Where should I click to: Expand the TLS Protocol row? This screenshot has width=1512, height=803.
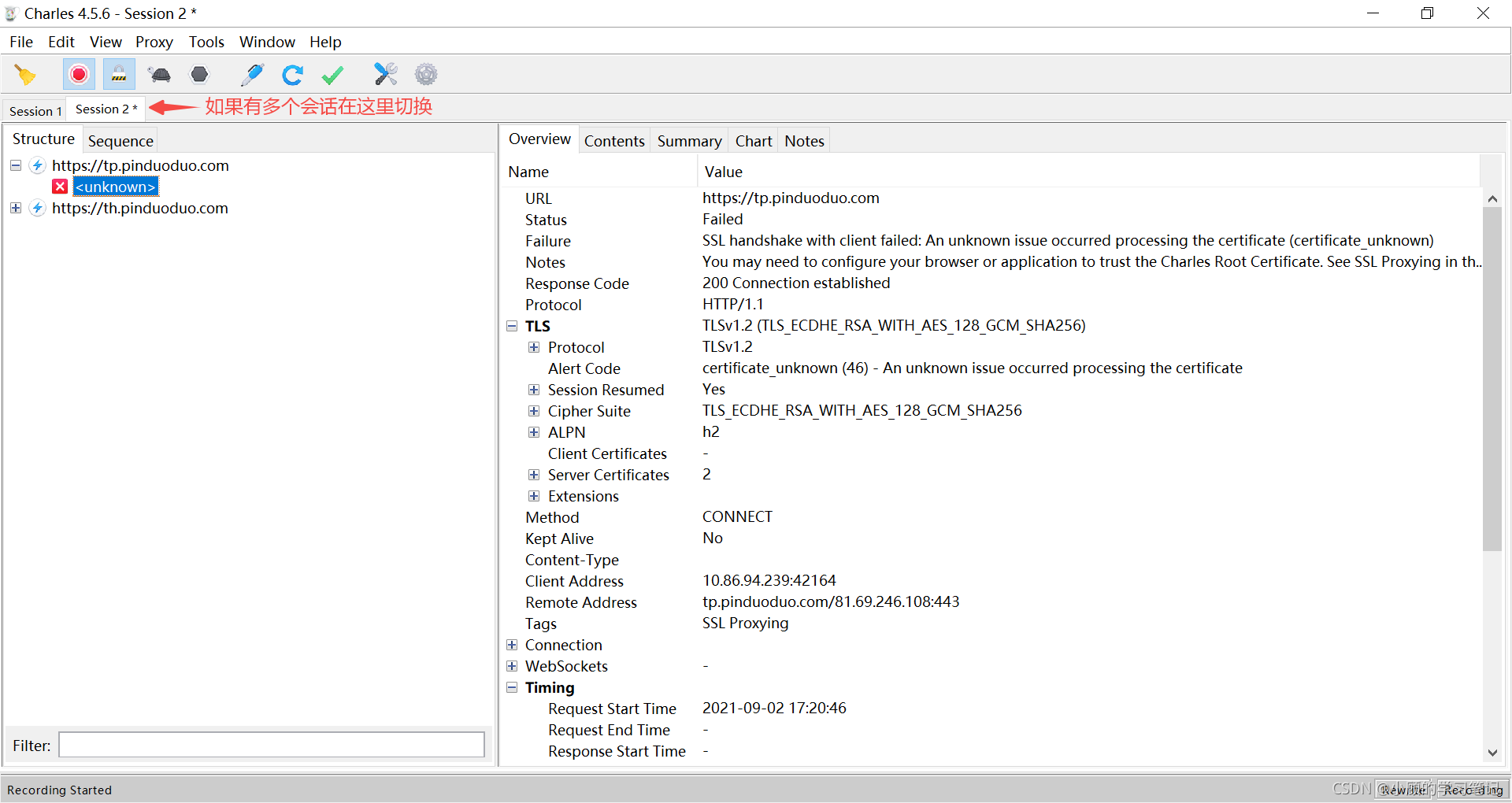534,347
